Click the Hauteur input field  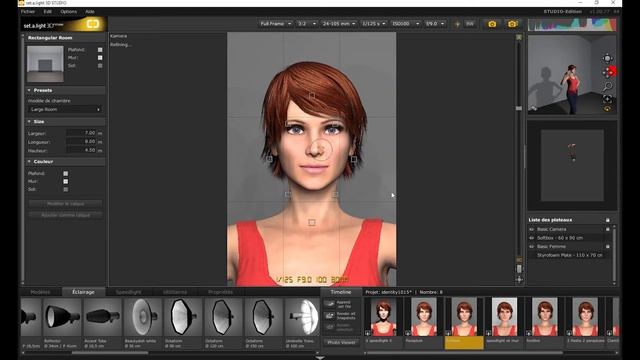(x=81, y=150)
